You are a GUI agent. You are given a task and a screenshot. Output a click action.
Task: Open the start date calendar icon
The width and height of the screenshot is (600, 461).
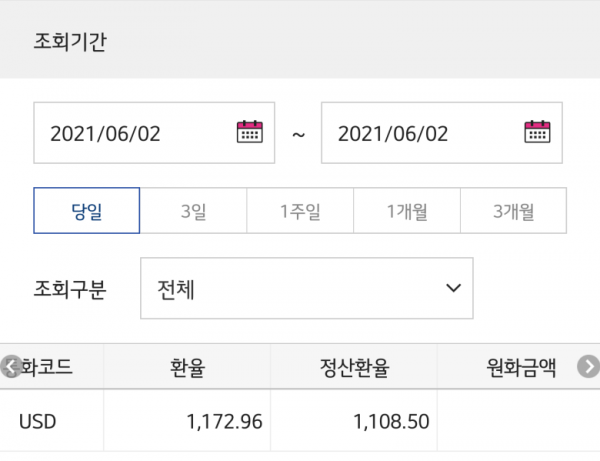click(250, 132)
